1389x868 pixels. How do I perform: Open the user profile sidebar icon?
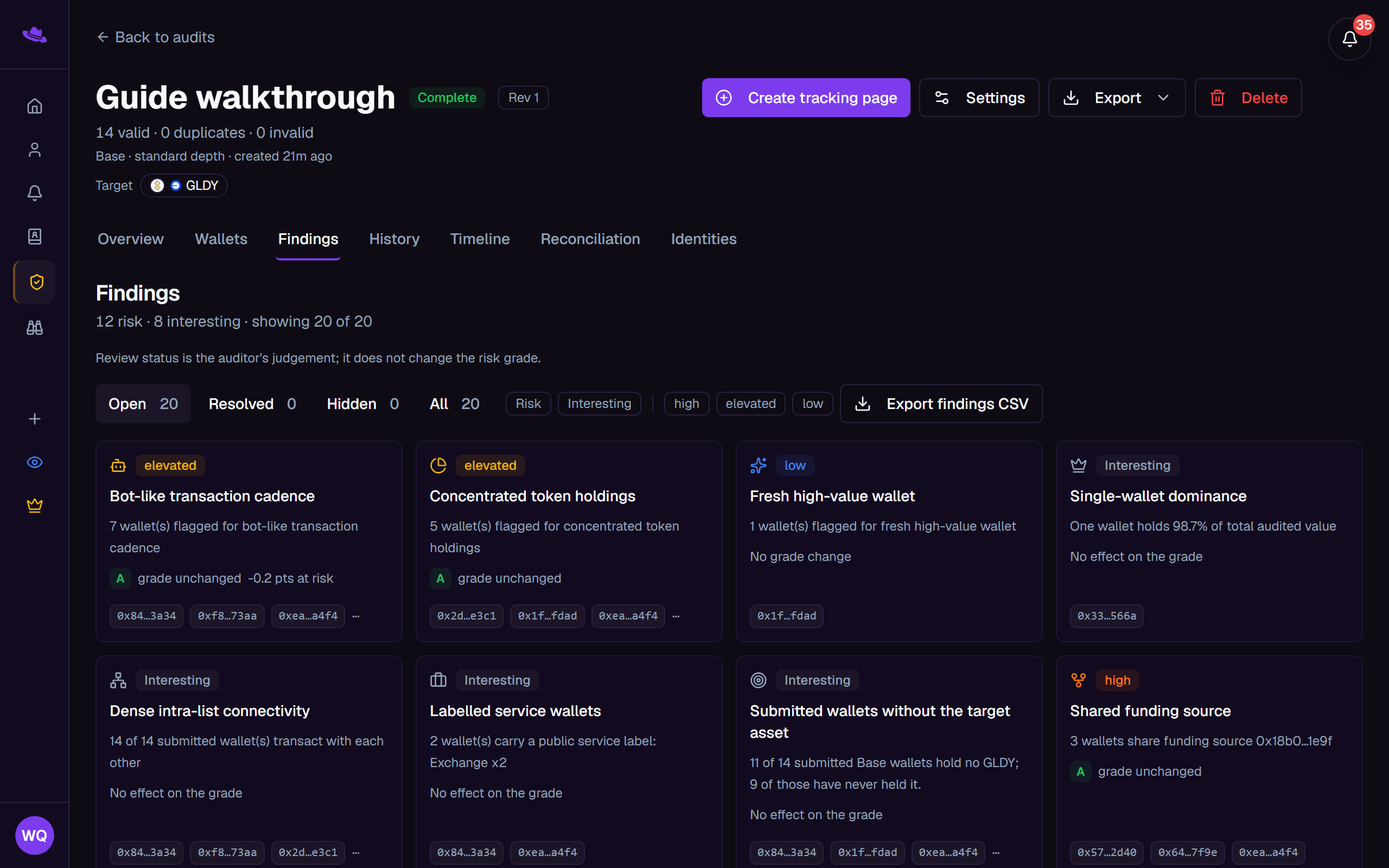click(34, 150)
